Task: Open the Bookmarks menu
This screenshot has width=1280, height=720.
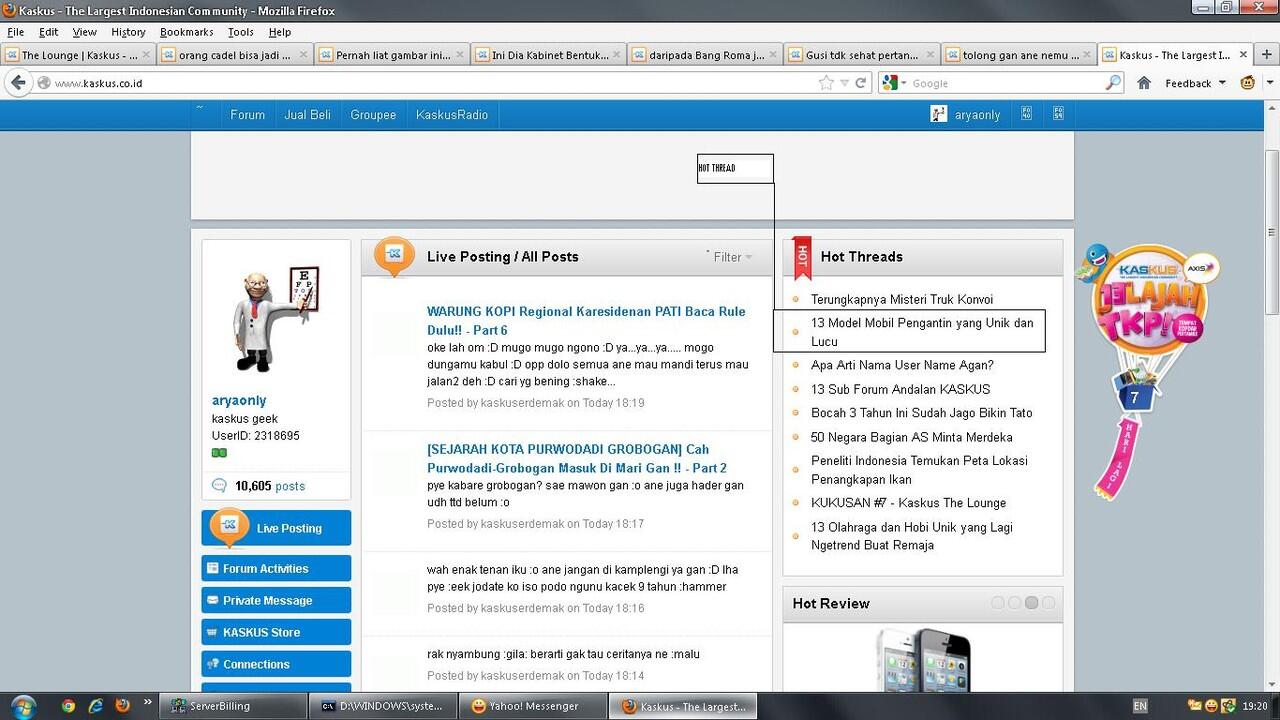Action: coord(186,32)
